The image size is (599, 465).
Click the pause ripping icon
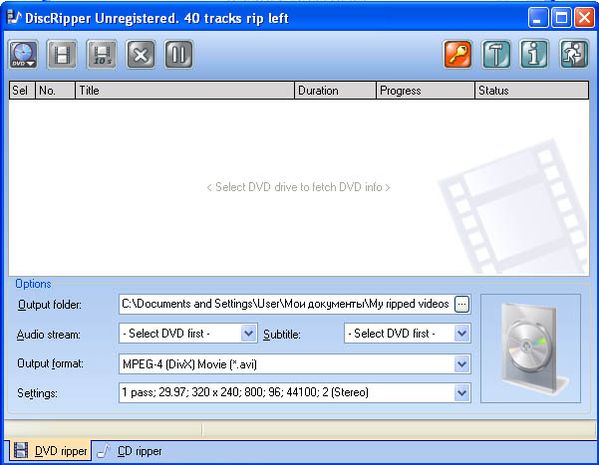point(179,55)
